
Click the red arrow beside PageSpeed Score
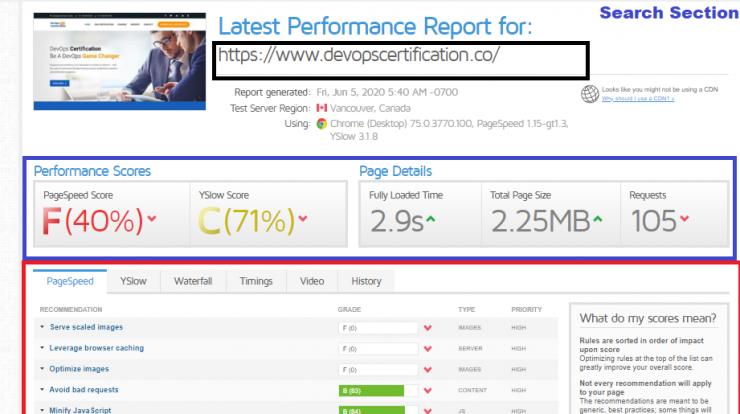pos(151,219)
